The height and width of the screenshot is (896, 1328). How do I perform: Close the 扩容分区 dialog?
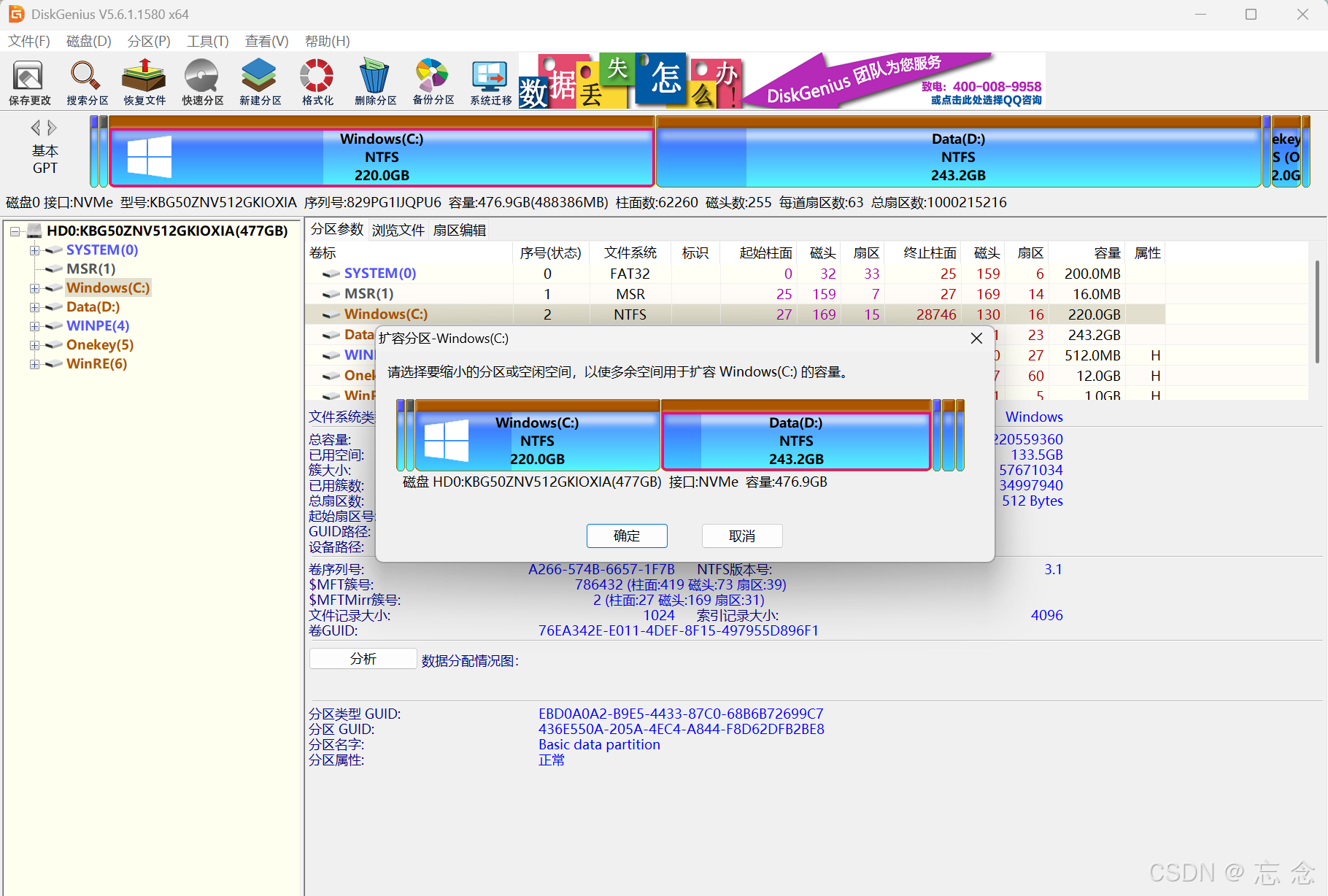976,338
